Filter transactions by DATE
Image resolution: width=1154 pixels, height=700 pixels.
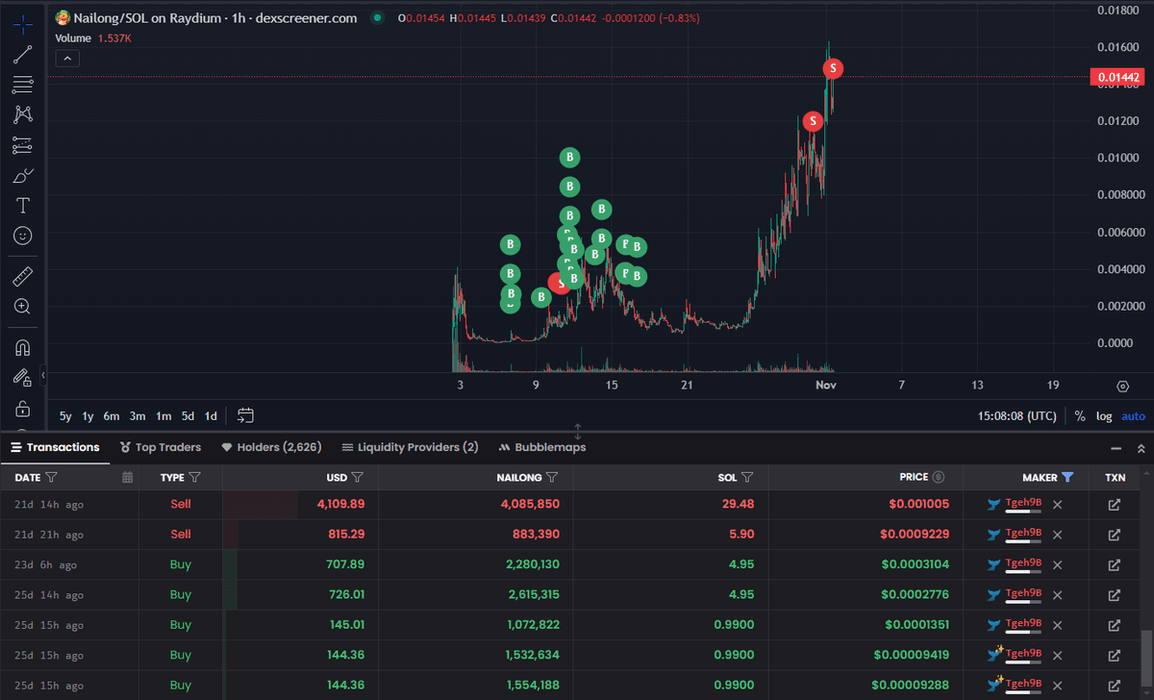pos(52,477)
